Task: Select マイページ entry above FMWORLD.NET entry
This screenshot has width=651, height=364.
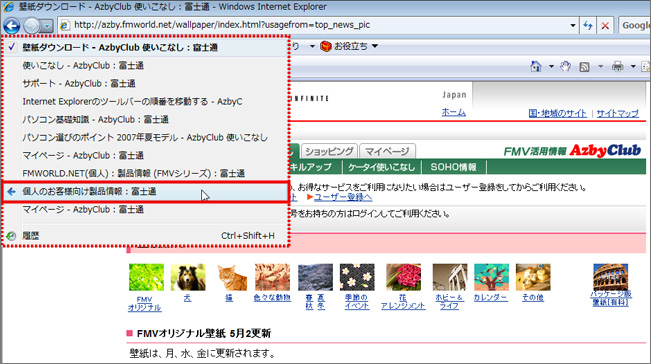Action: (145, 156)
